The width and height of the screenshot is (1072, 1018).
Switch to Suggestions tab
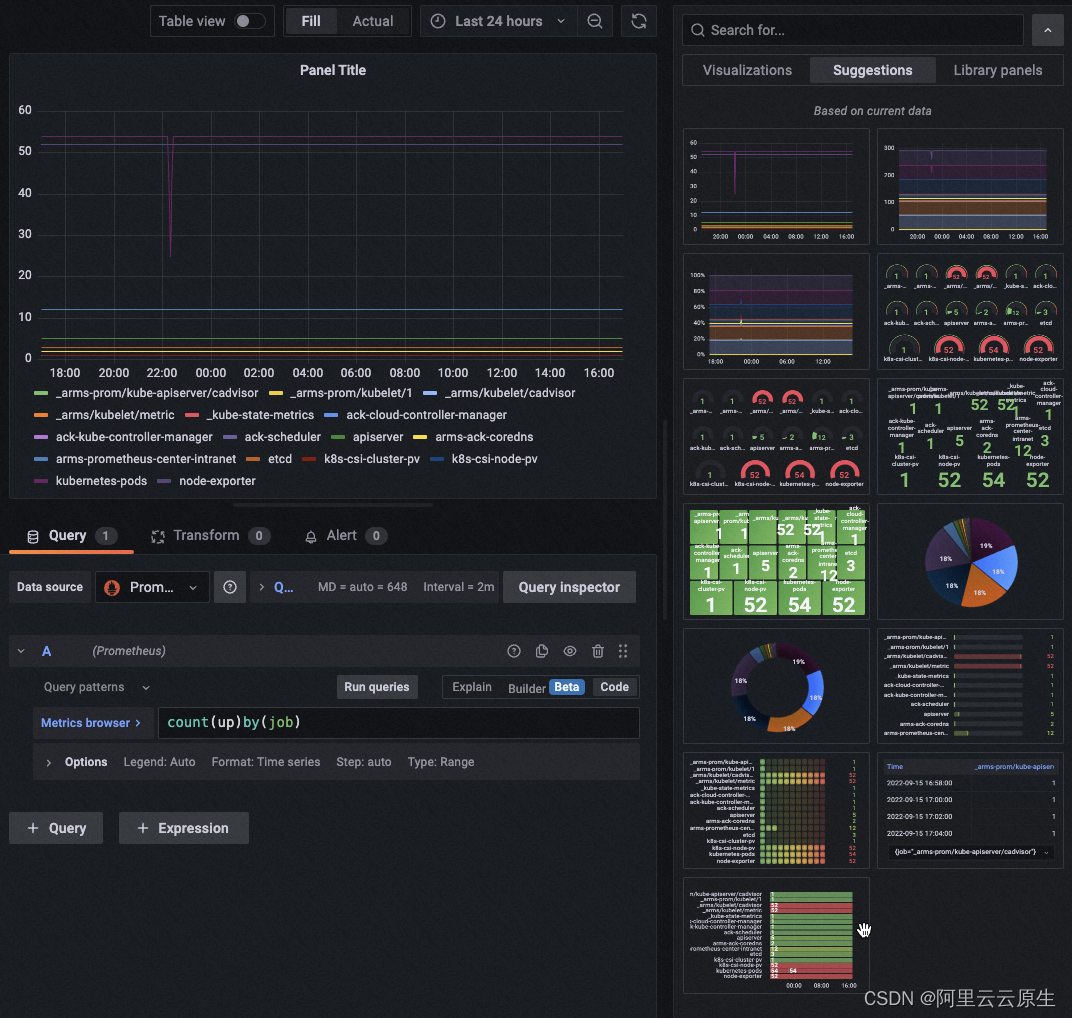[x=872, y=70]
